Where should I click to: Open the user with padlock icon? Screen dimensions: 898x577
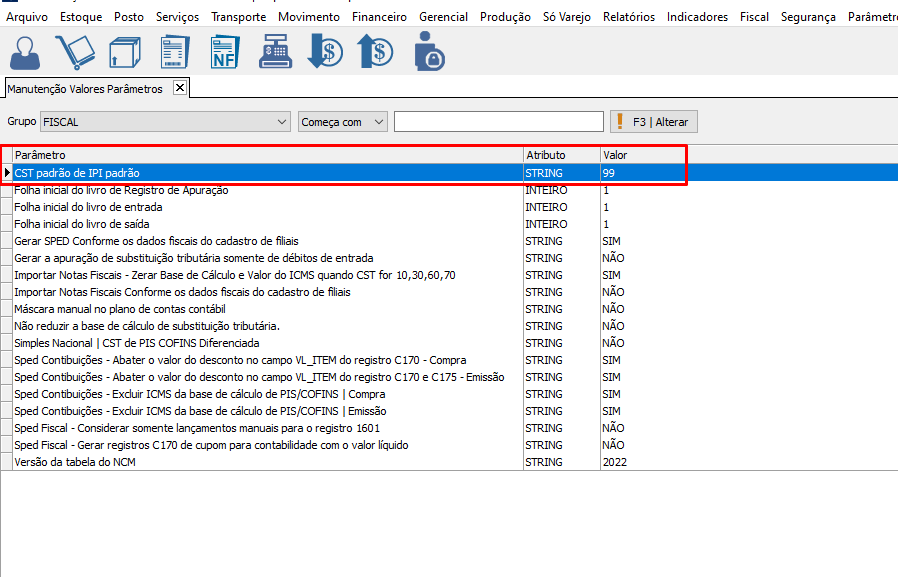point(428,51)
